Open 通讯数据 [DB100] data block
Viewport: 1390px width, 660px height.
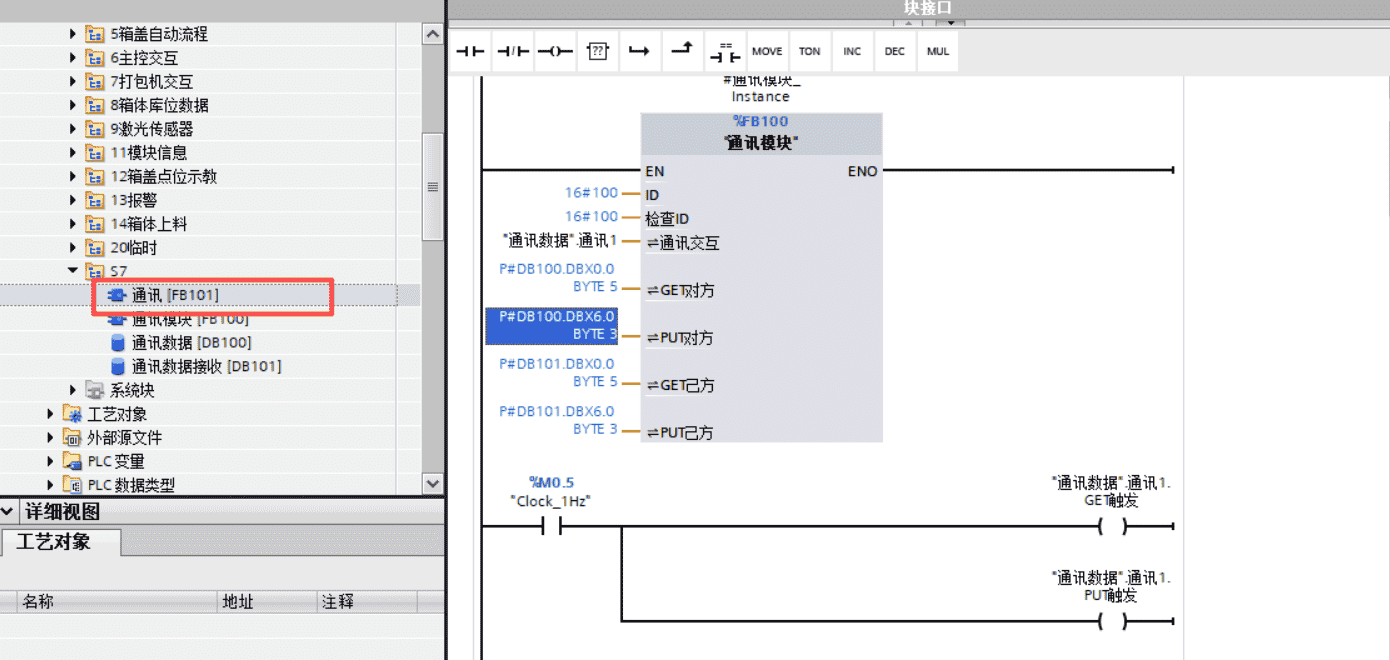[191, 343]
